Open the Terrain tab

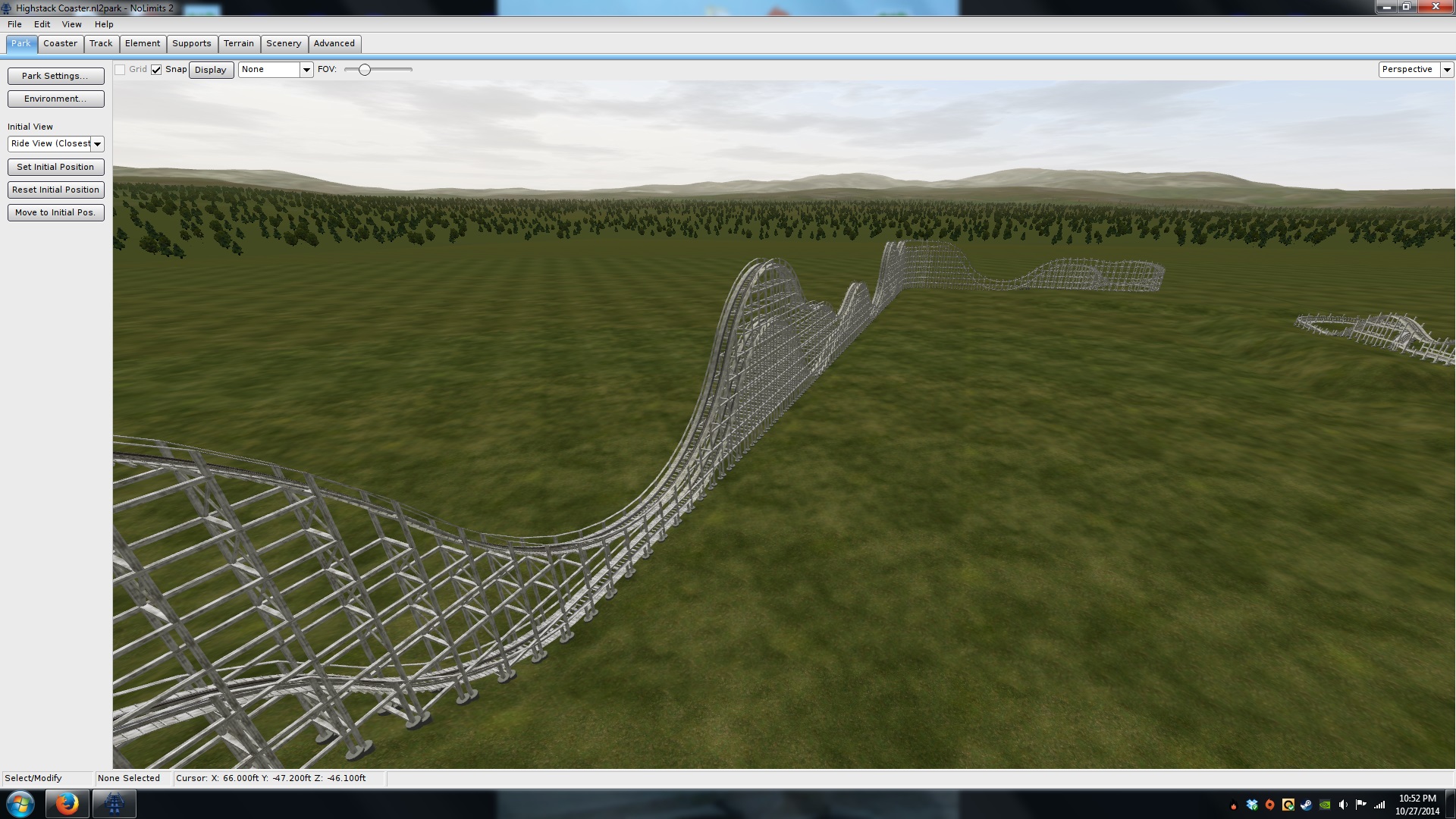click(x=238, y=44)
